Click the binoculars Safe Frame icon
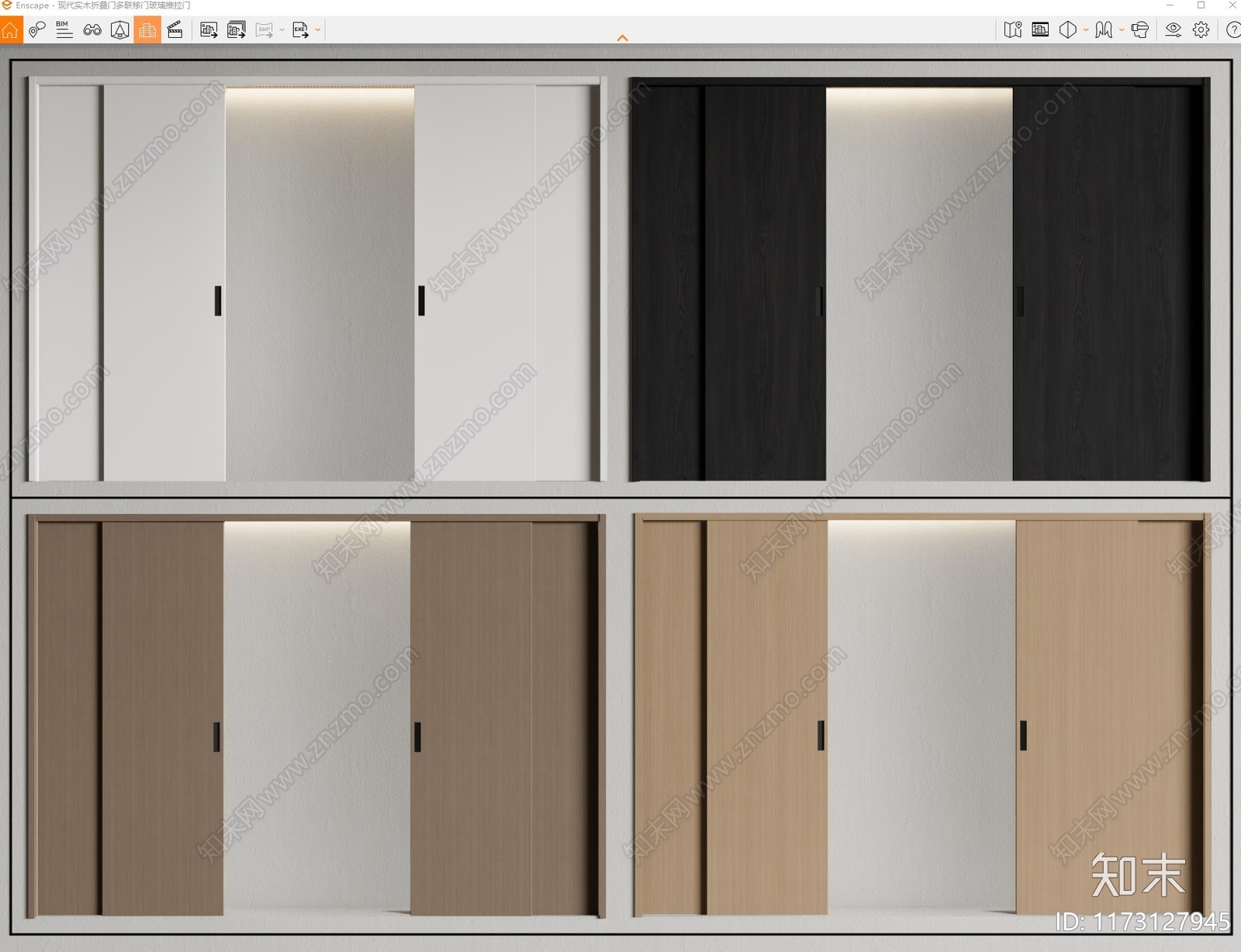This screenshot has width=1241, height=952. (92, 30)
